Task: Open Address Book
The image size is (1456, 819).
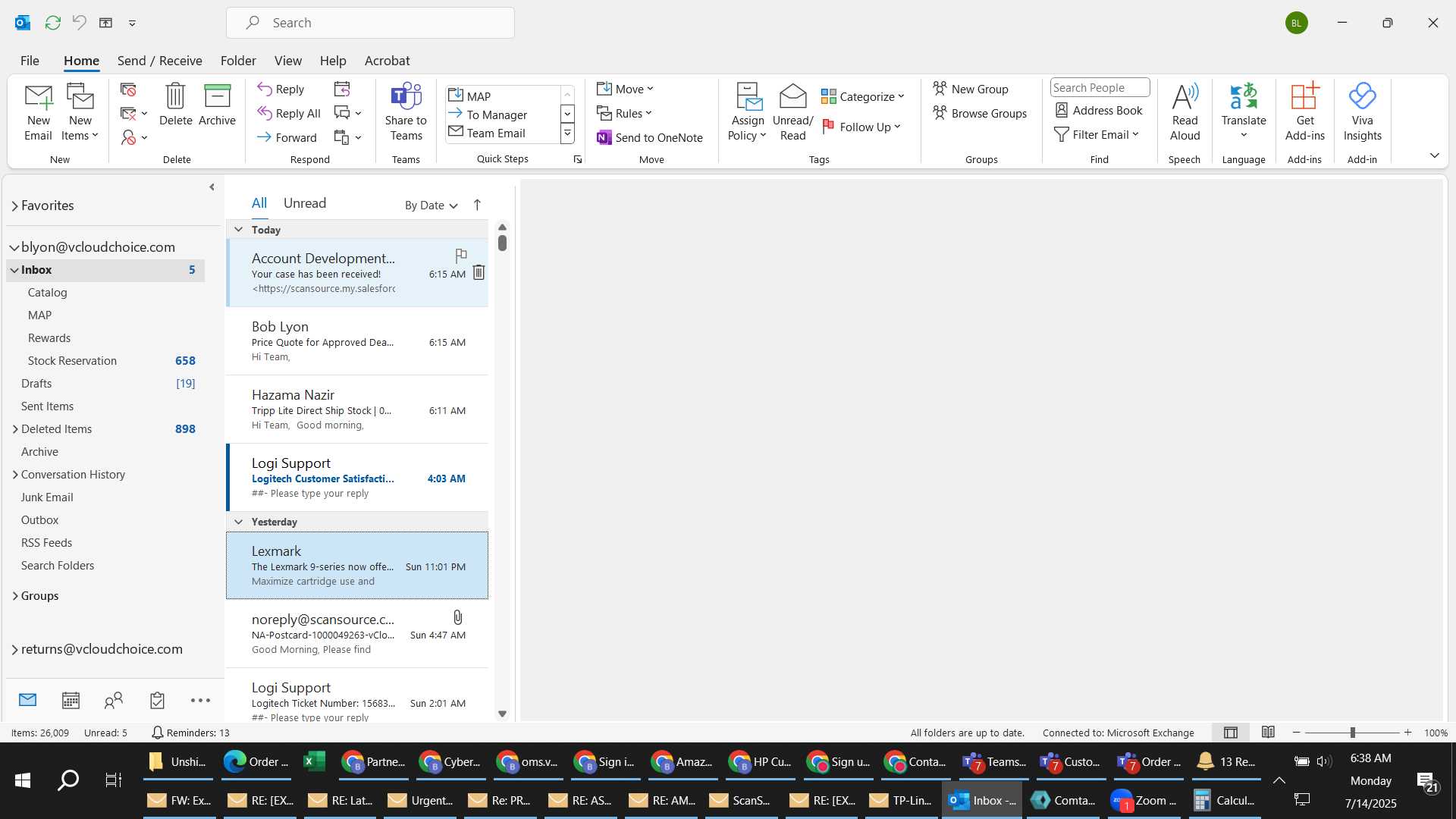Action: (x=1099, y=110)
